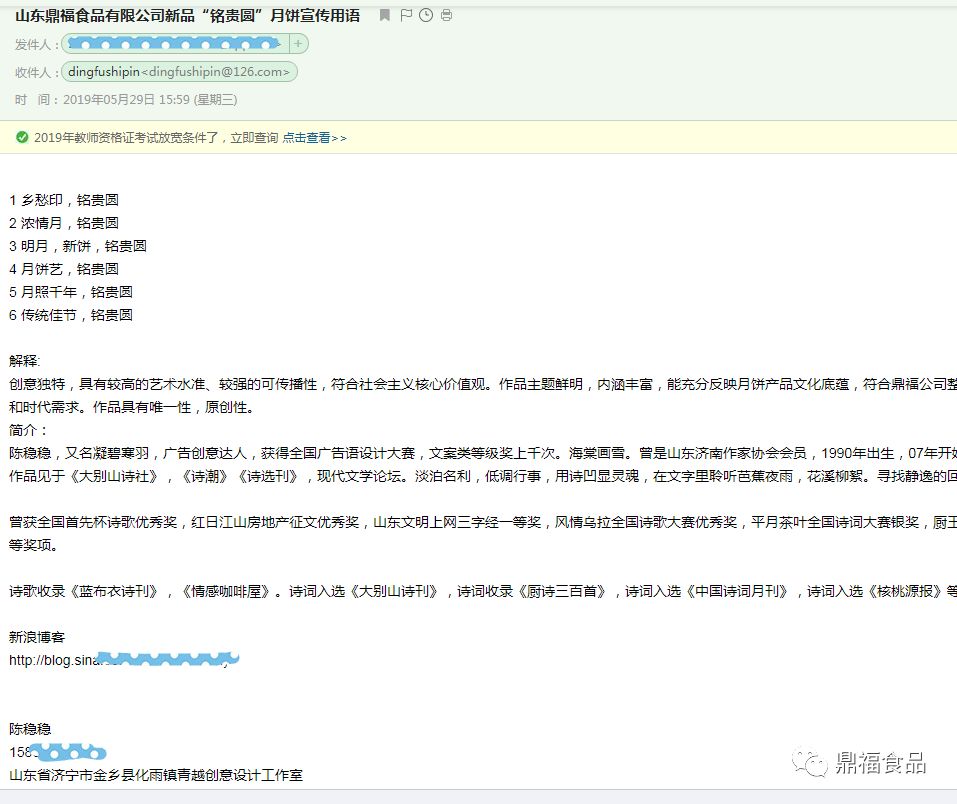Click the line starting 作品见于《大别山诗社》
This screenshot has height=804, width=957.
[483, 476]
